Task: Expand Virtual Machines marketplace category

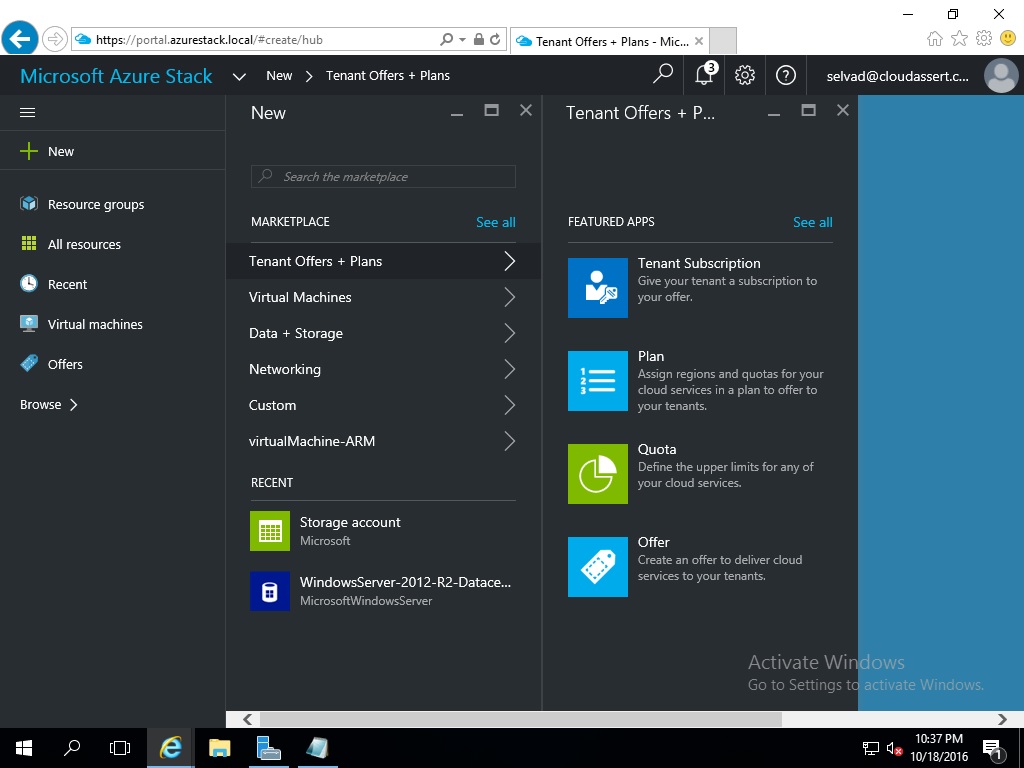Action: click(x=383, y=297)
